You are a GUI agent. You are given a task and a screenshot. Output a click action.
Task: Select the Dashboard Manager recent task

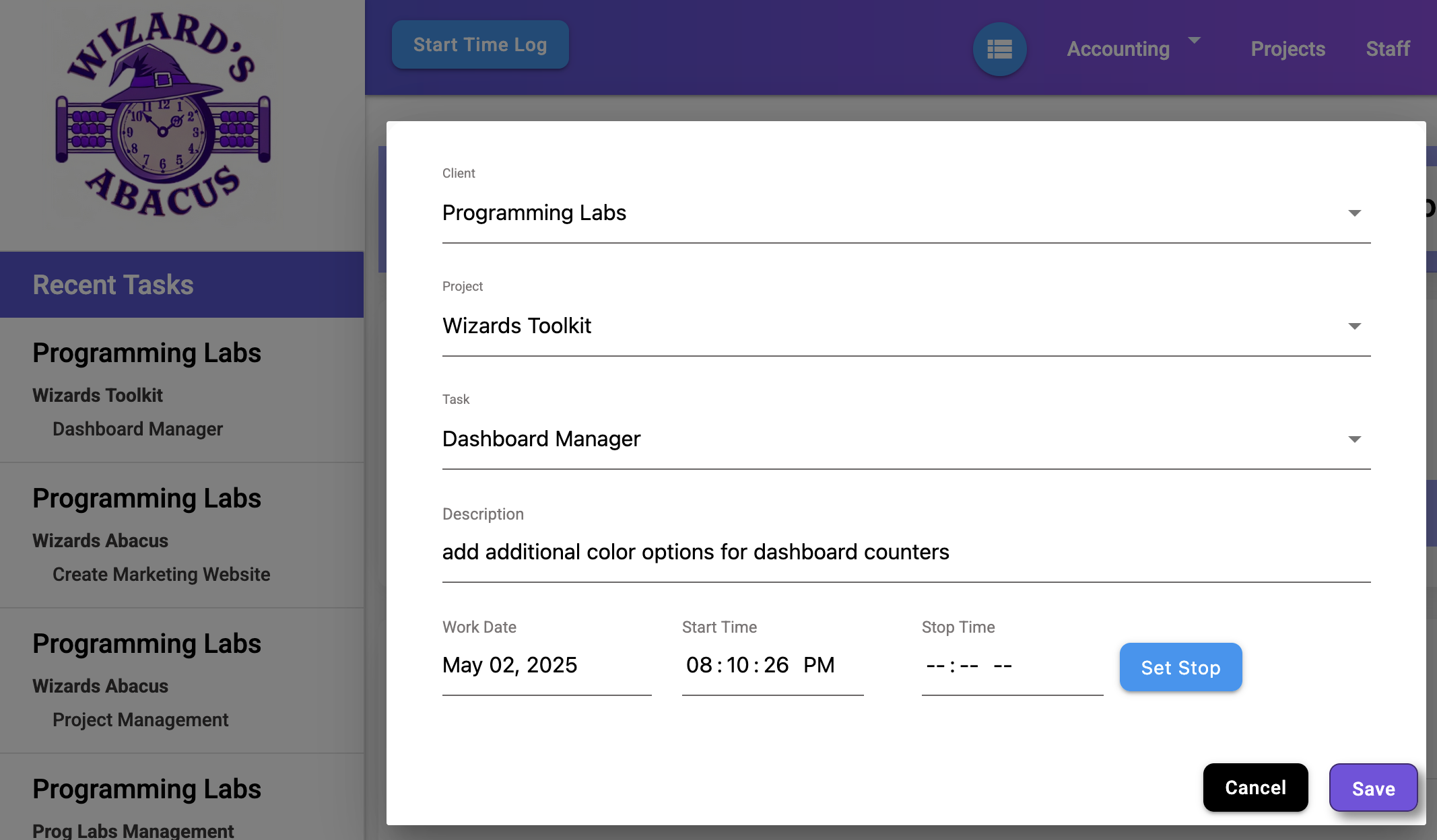click(x=137, y=429)
